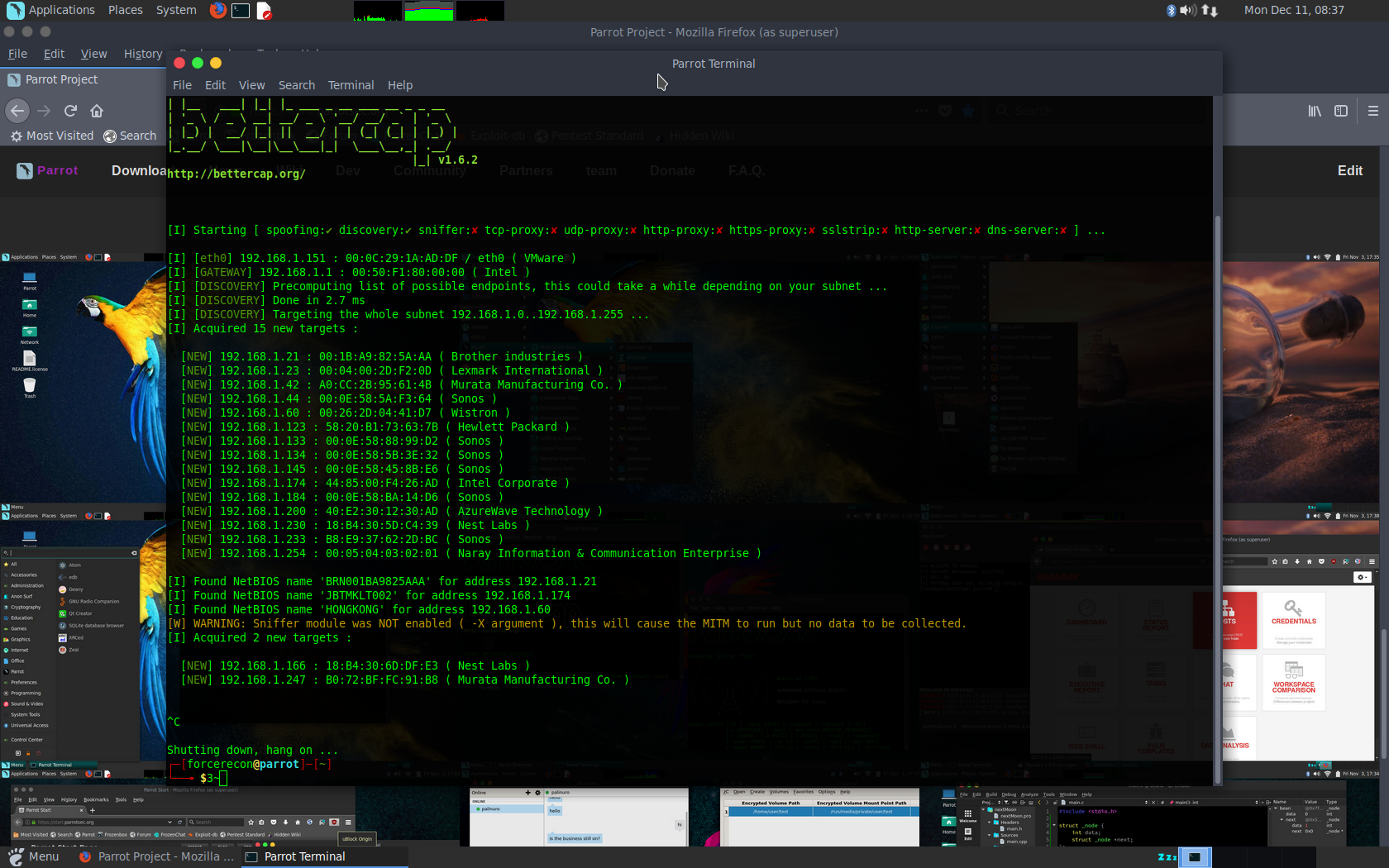This screenshot has height=868, width=1389.
Task: Open the Places menu
Action: (x=126, y=10)
